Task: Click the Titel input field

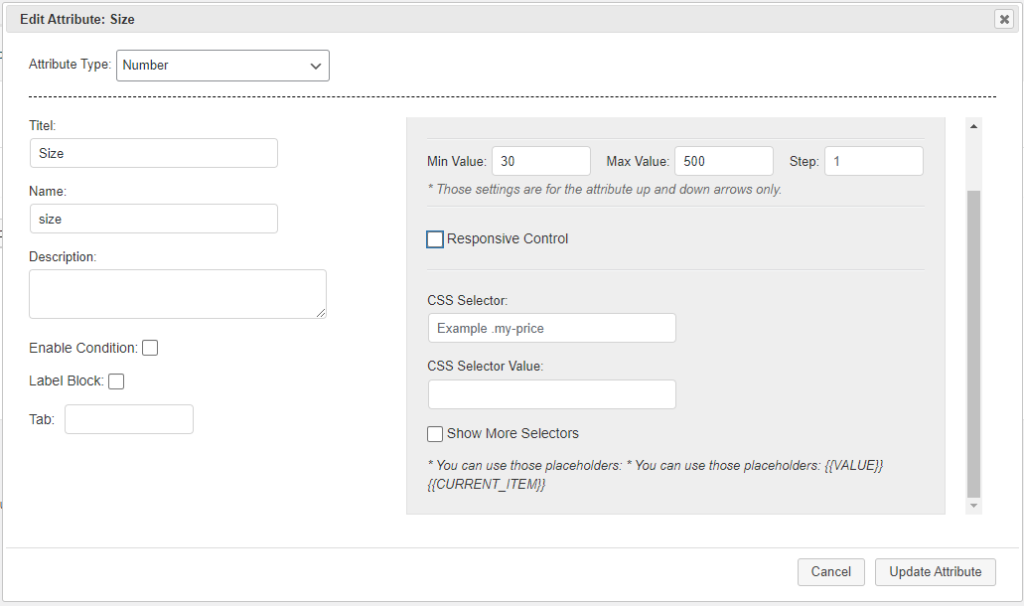Action: tap(153, 153)
